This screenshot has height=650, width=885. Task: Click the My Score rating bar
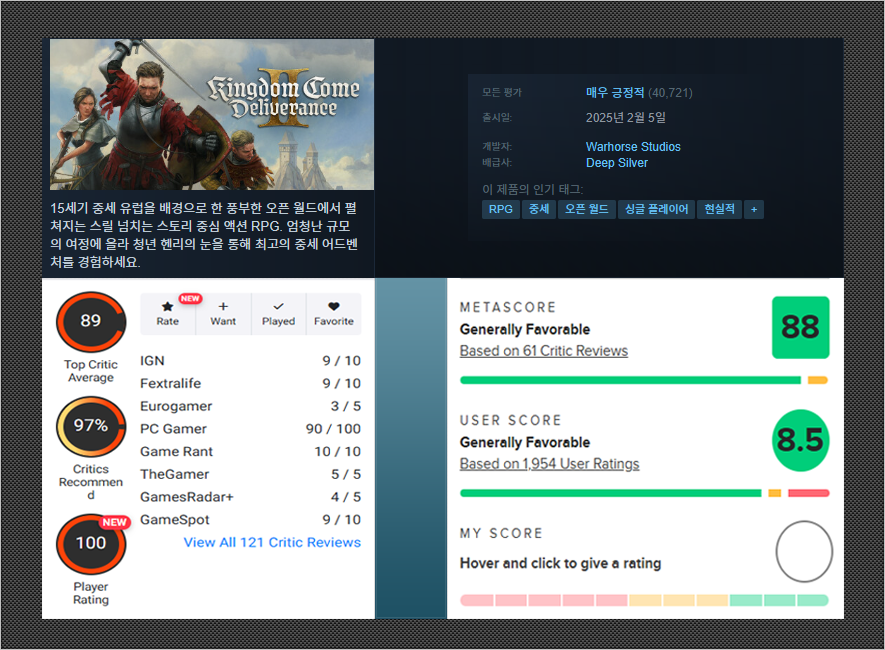[644, 600]
